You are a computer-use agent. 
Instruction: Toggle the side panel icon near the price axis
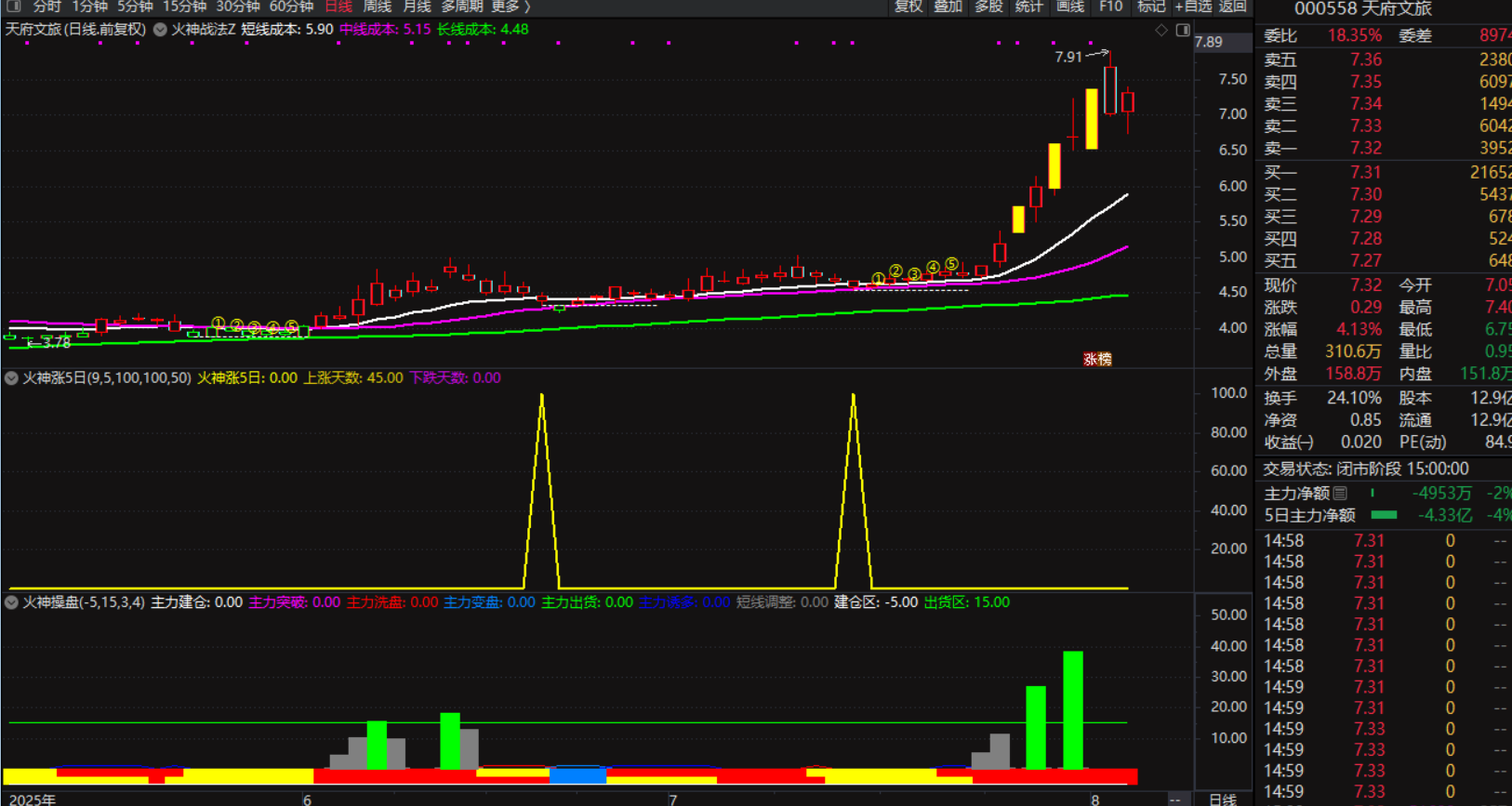1183,31
